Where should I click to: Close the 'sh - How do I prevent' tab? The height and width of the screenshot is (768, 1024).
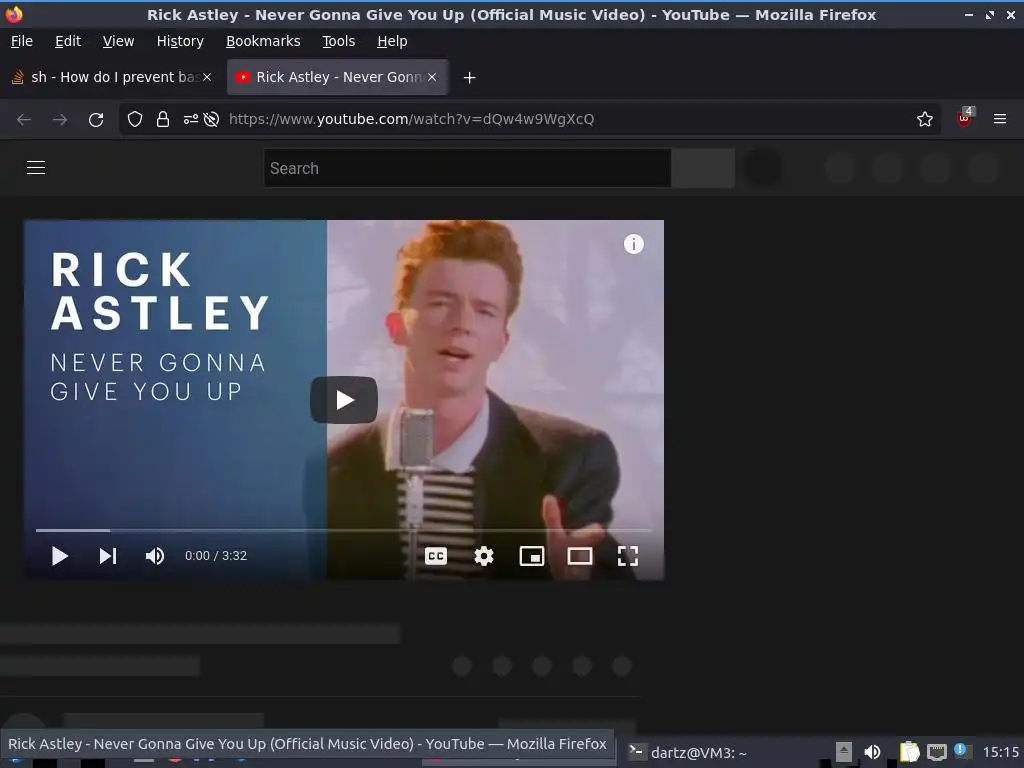click(x=207, y=77)
